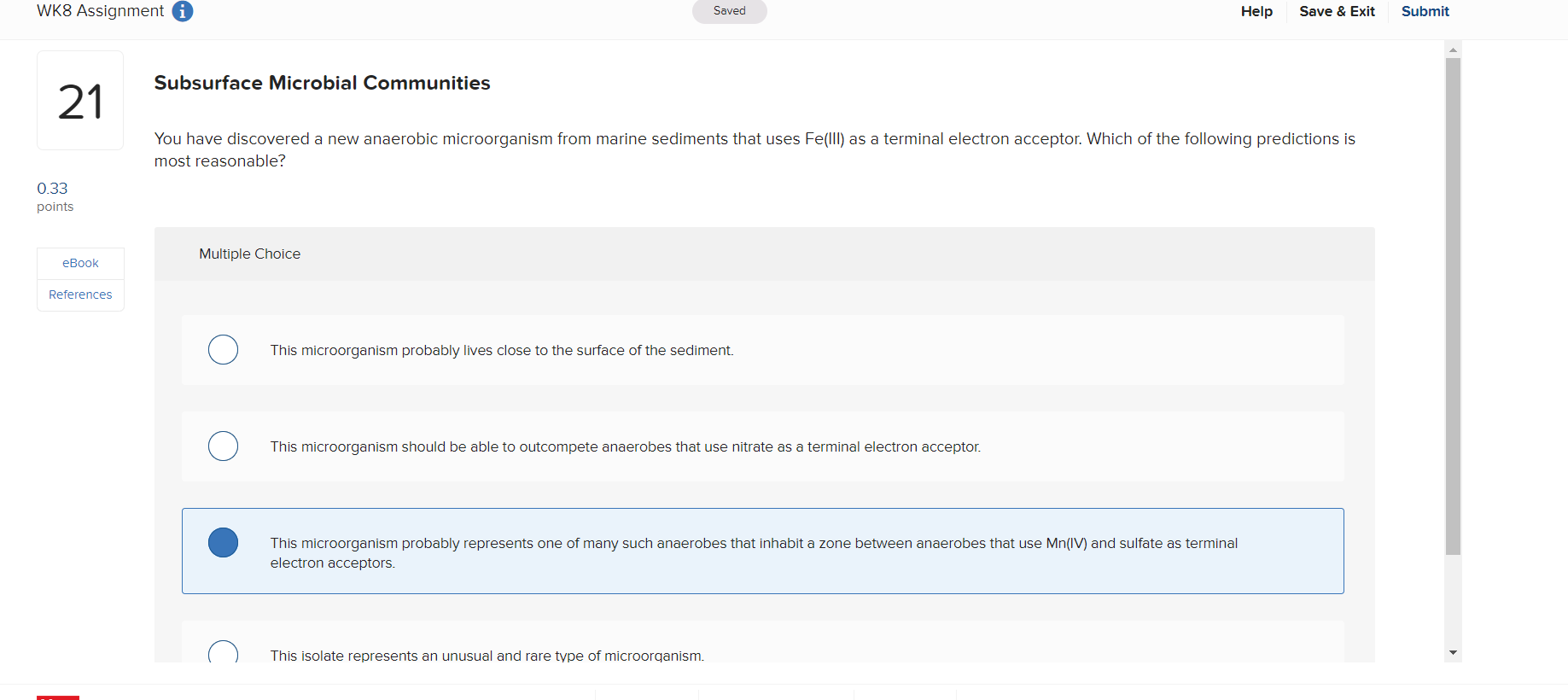Open Help
The image size is (1568, 700).
pyautogui.click(x=1256, y=11)
